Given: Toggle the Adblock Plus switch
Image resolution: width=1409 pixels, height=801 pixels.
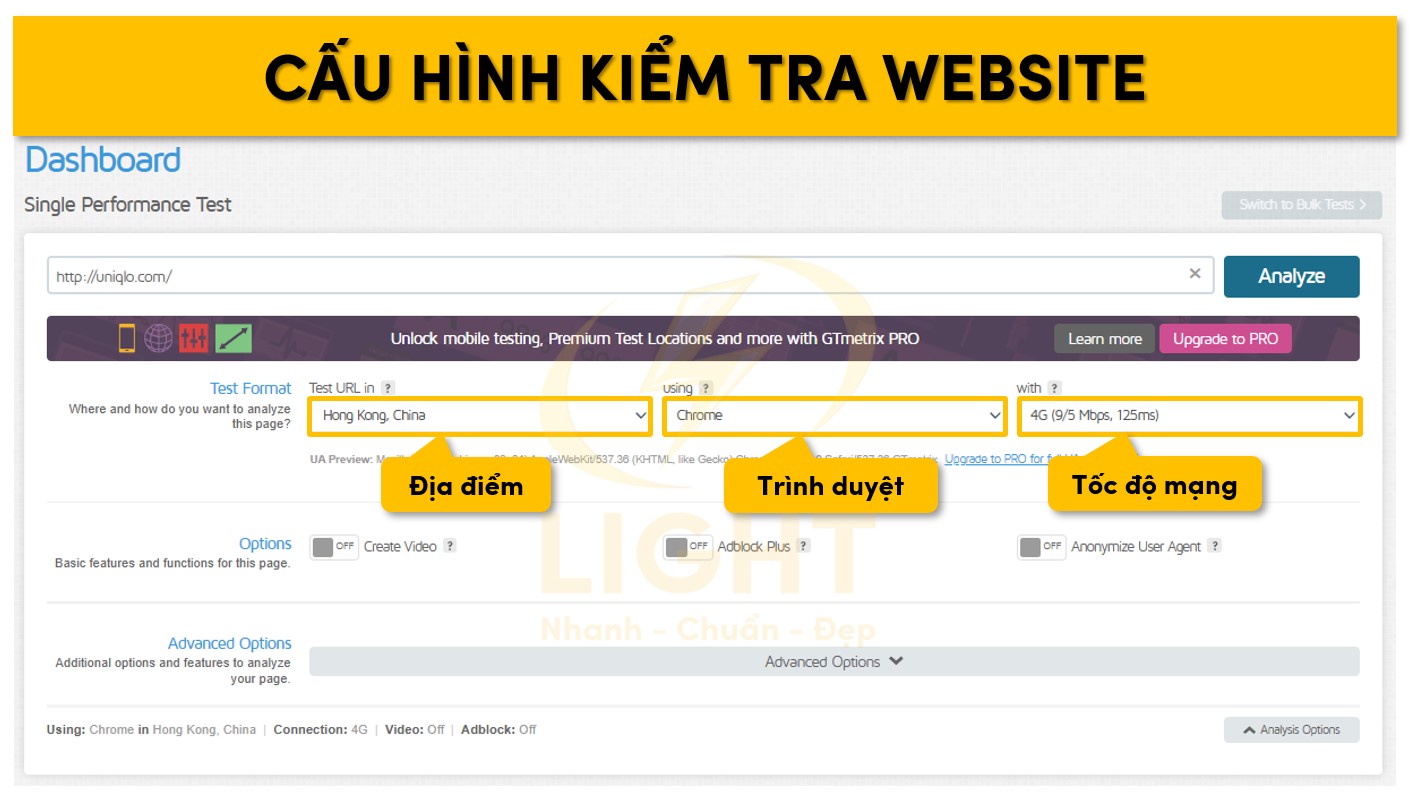Looking at the screenshot, I should (x=688, y=547).
